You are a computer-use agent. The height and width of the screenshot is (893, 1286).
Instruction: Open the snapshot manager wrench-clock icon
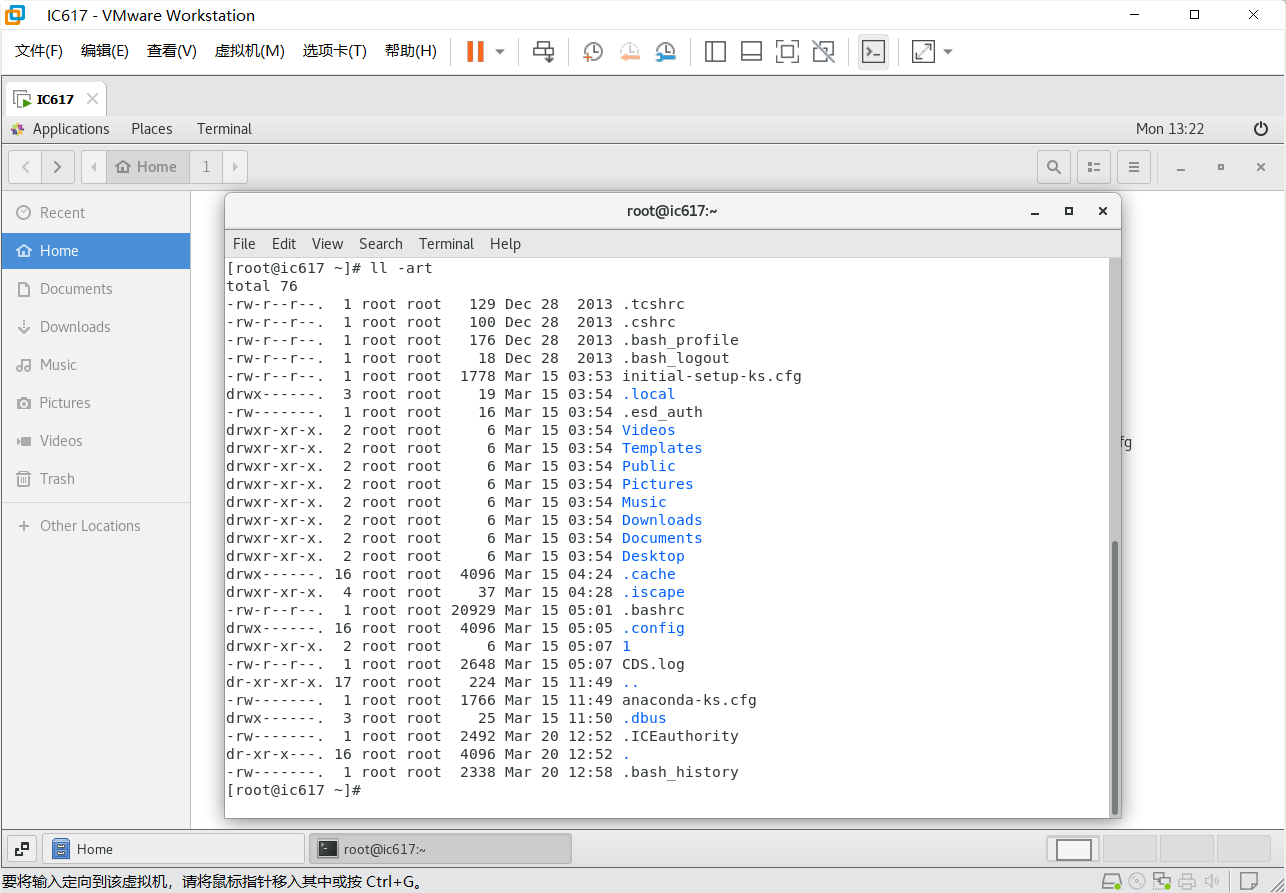click(665, 51)
